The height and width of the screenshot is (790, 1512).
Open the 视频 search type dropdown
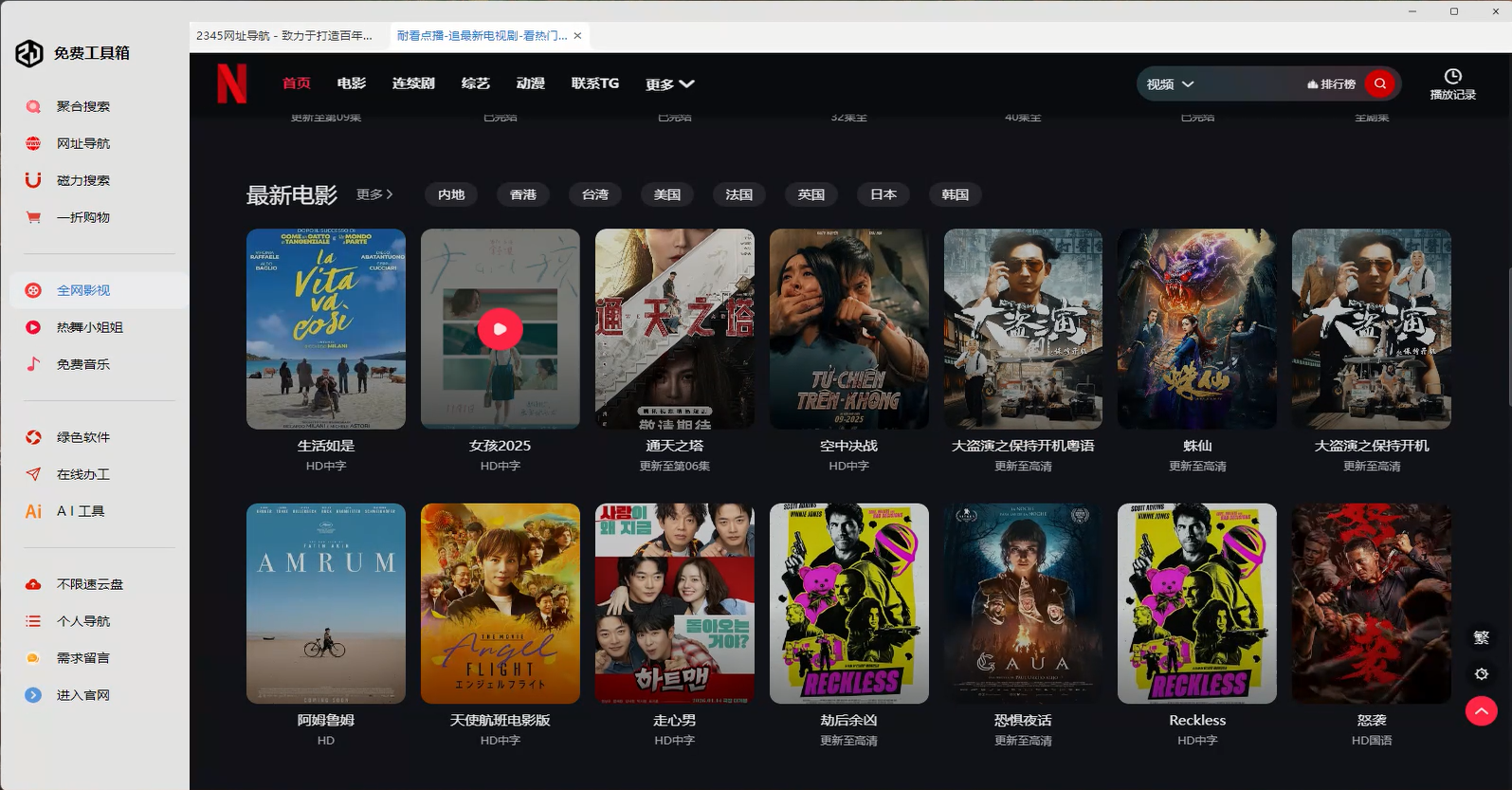(1170, 84)
